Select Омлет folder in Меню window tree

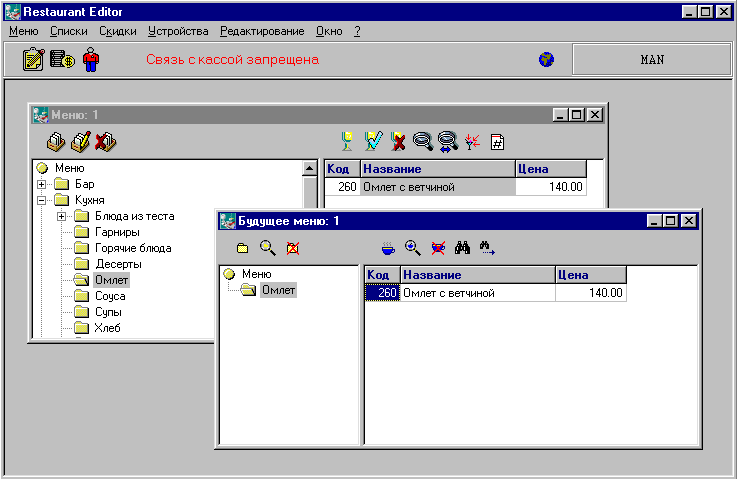(111, 280)
